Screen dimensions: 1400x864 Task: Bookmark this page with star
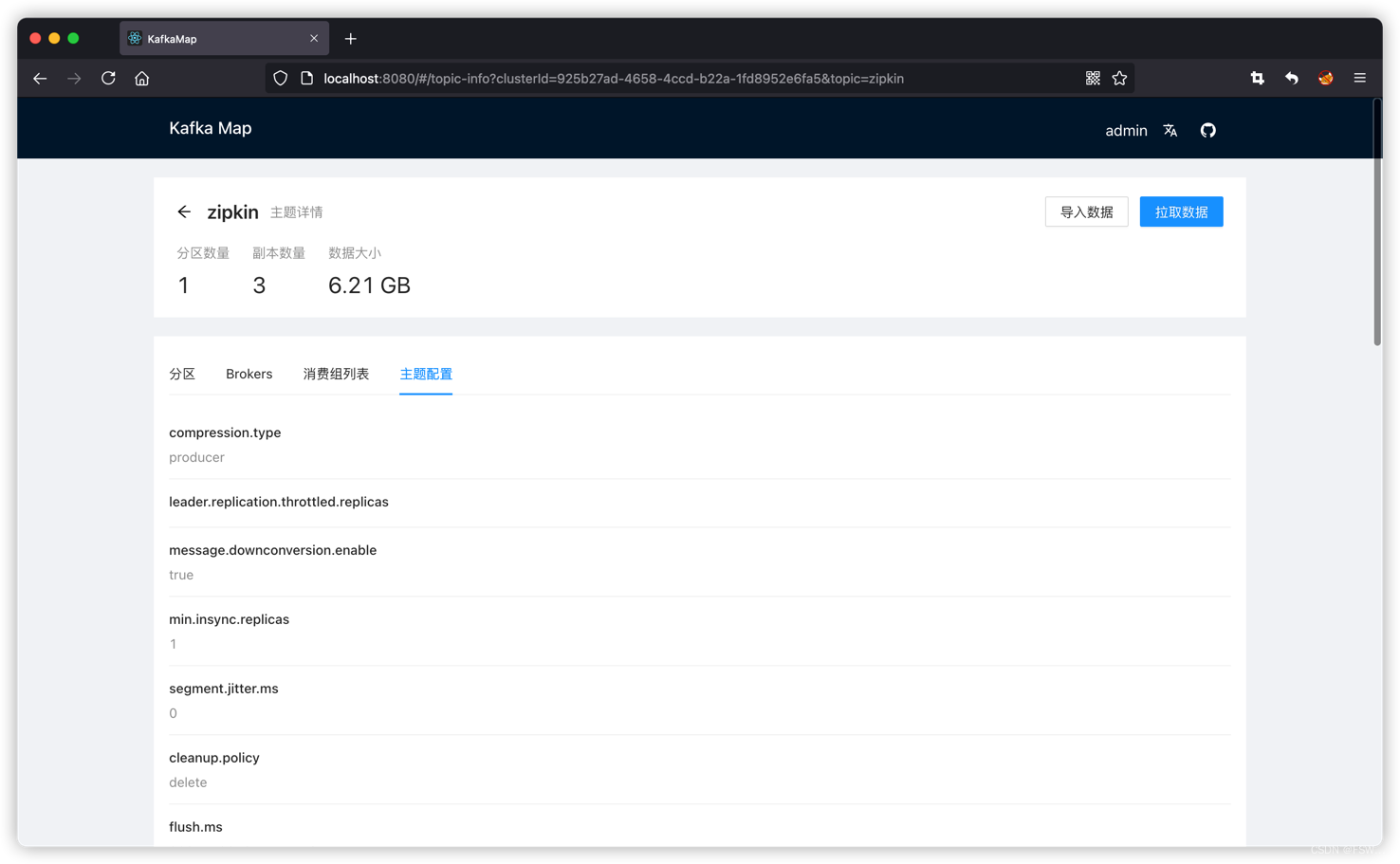(x=1119, y=79)
